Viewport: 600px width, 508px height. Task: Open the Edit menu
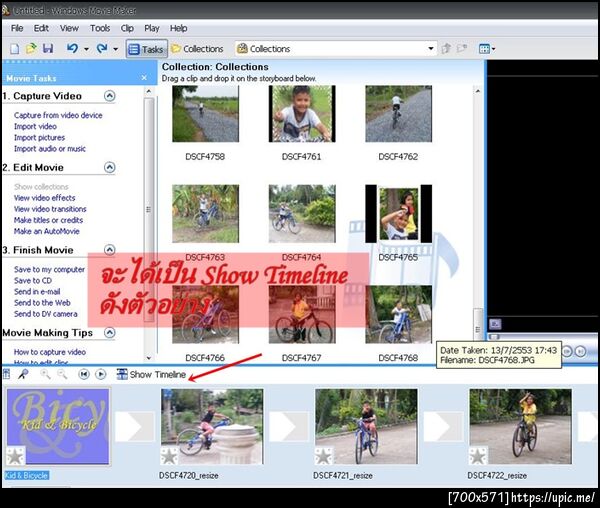[x=41, y=28]
